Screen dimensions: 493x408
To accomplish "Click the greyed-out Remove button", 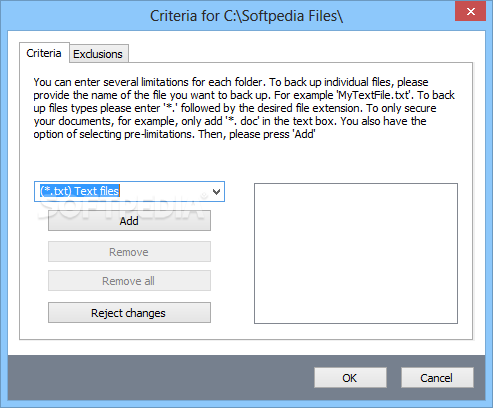I will tap(129, 252).
